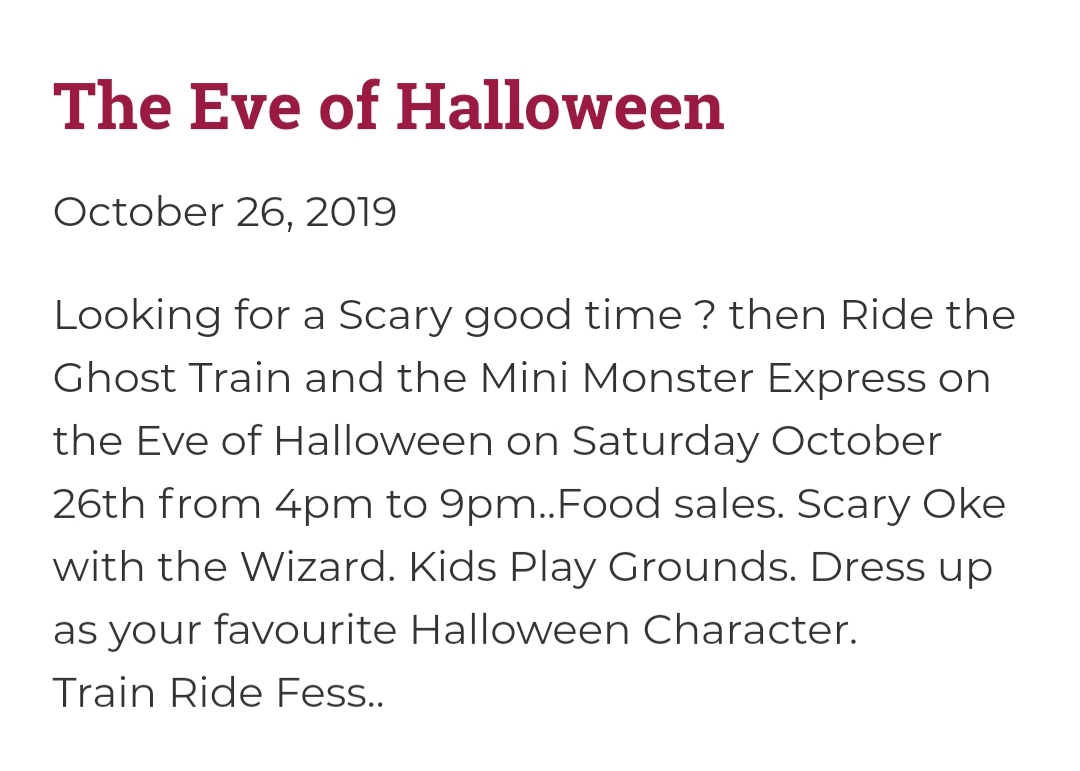This screenshot has width=1080, height=771.
Task: Click the word Saturday in the description
Action: click(665, 442)
